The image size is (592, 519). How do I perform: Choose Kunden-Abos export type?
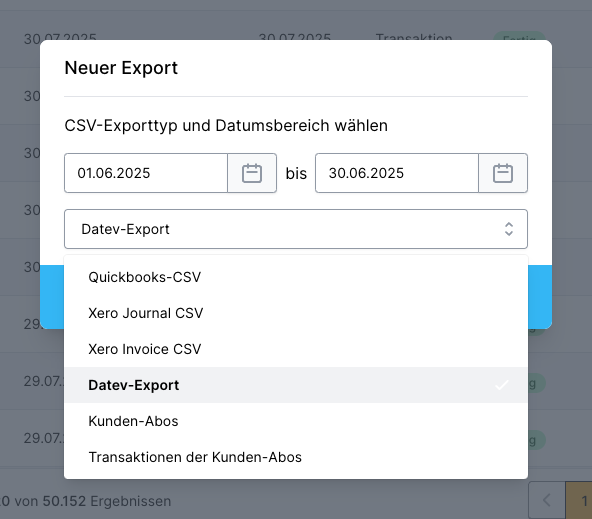(x=296, y=421)
